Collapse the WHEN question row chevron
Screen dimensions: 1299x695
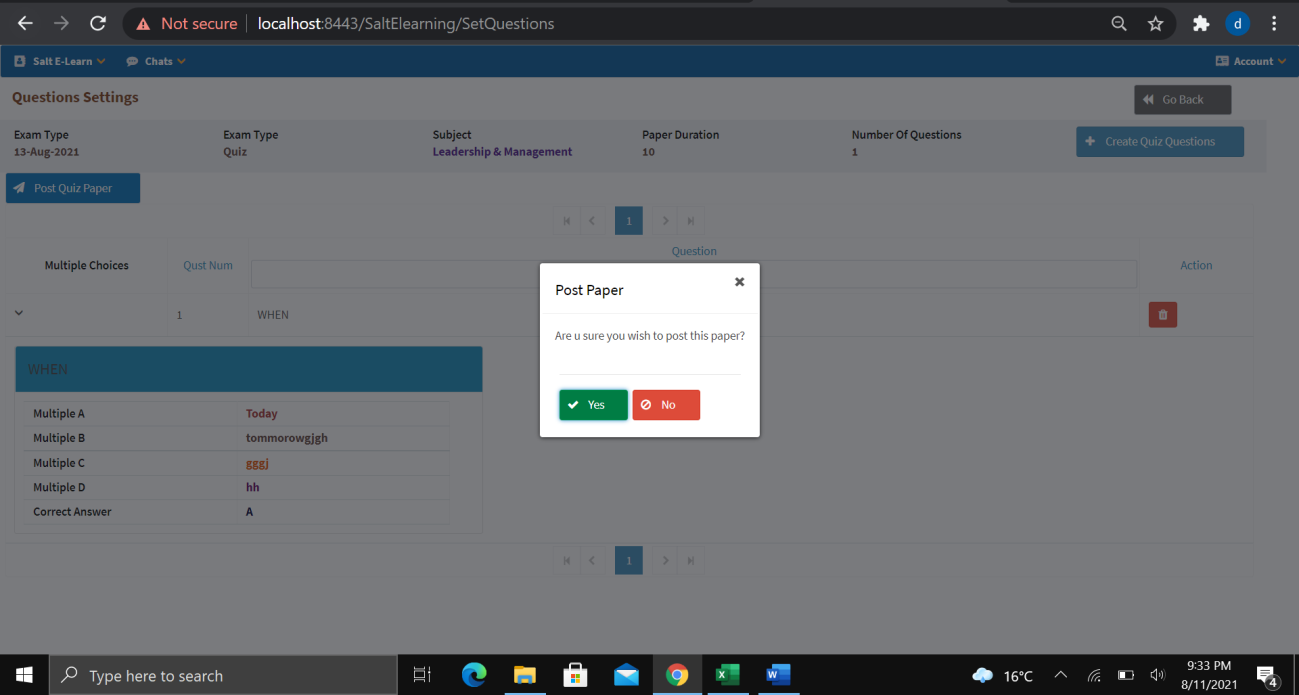click(x=19, y=313)
